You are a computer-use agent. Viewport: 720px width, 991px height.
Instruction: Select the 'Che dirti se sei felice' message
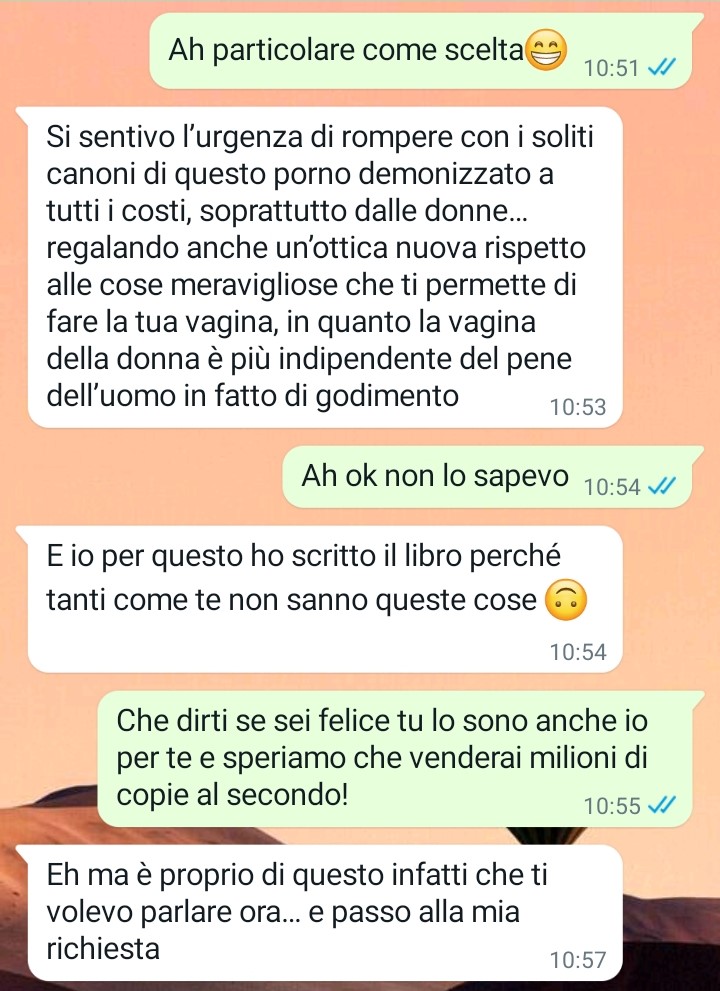coord(401,759)
